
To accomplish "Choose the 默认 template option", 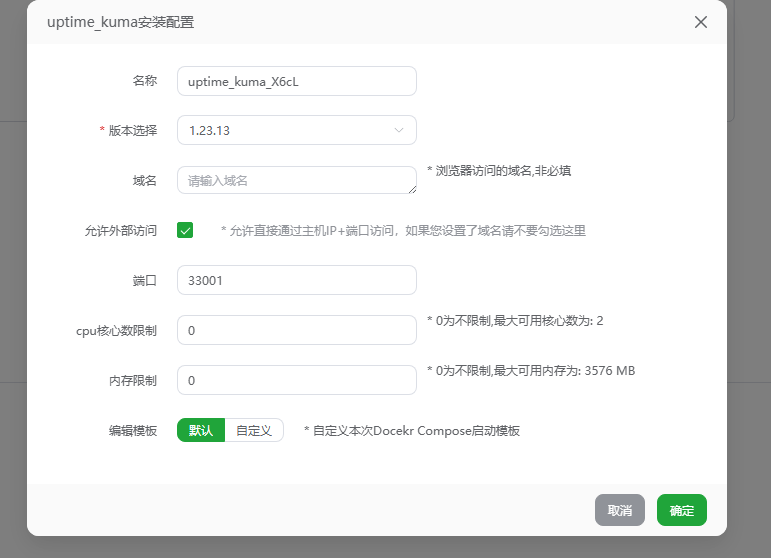I will click(201, 430).
